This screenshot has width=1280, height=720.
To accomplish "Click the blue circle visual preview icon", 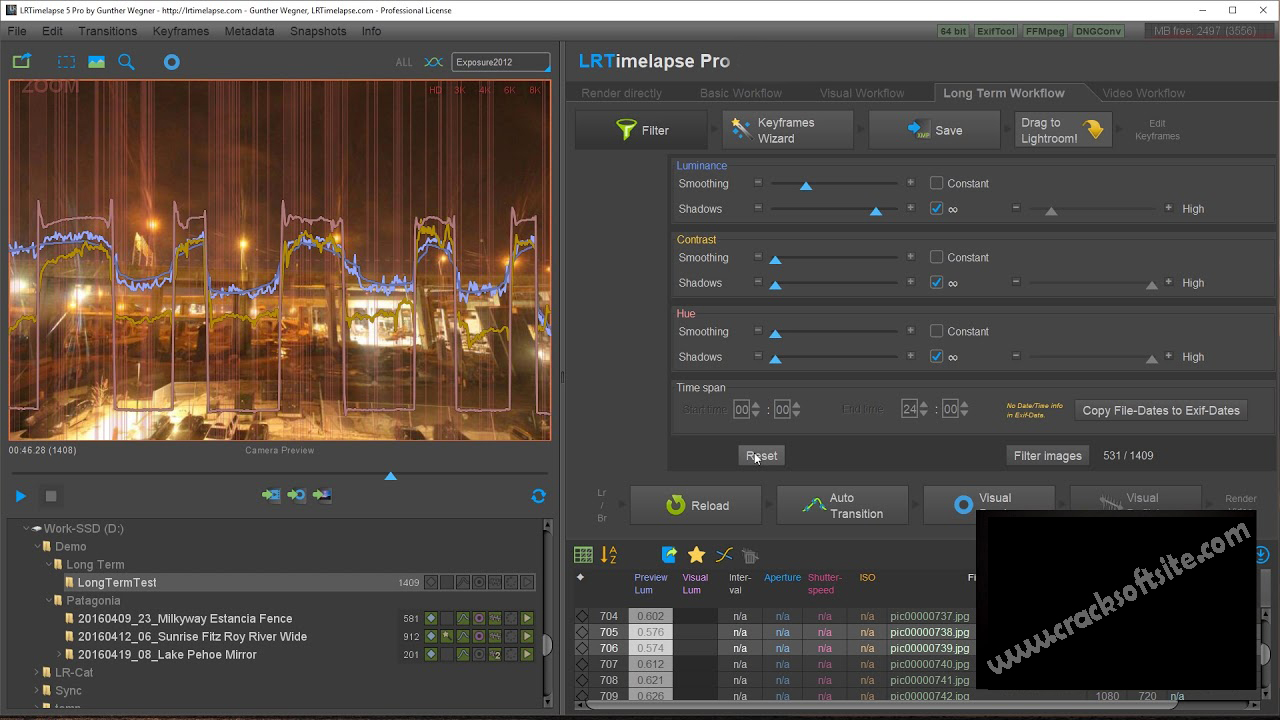I will coord(171,62).
